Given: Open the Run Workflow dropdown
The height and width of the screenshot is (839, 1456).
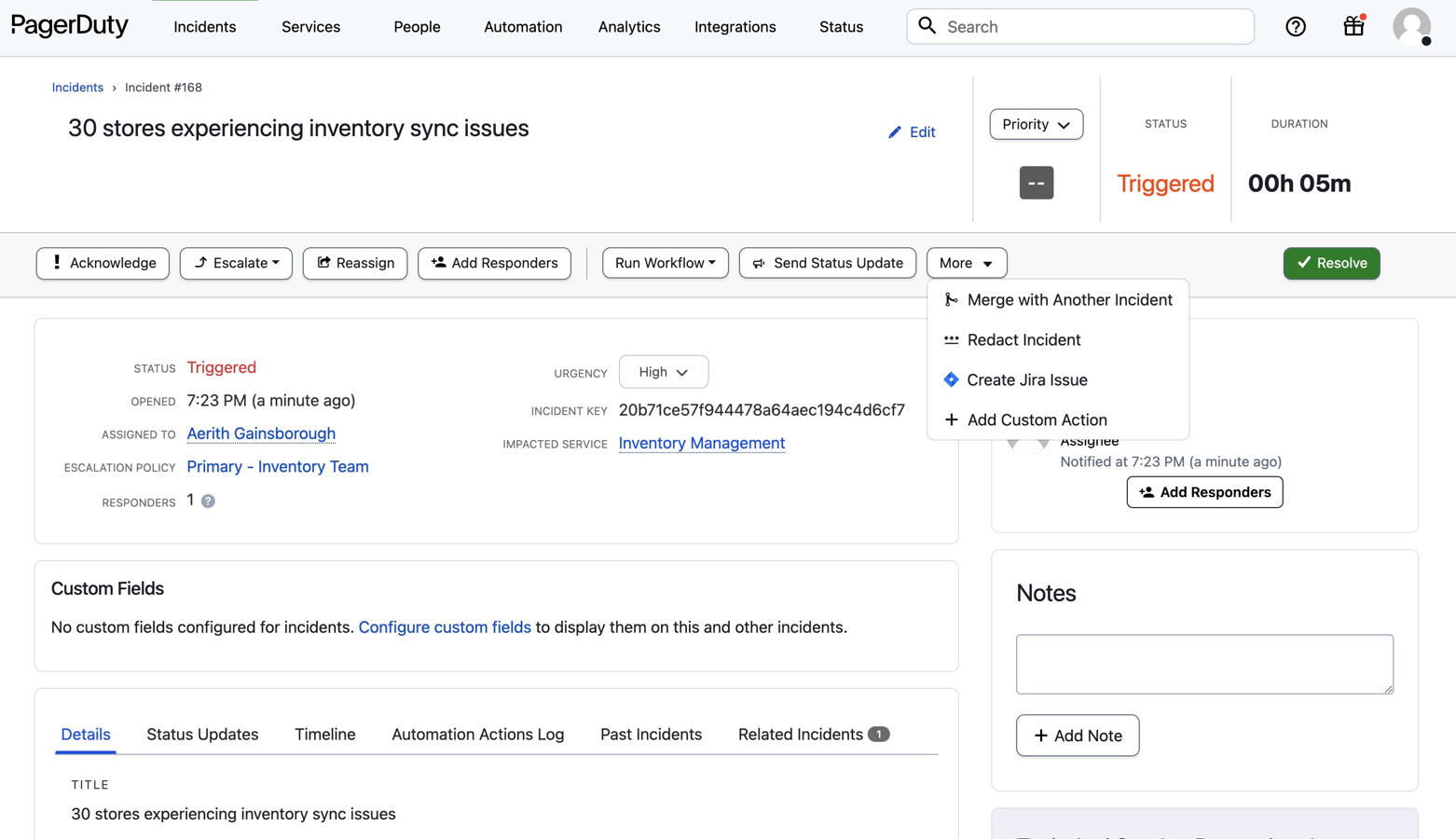Looking at the screenshot, I should 665,264.
